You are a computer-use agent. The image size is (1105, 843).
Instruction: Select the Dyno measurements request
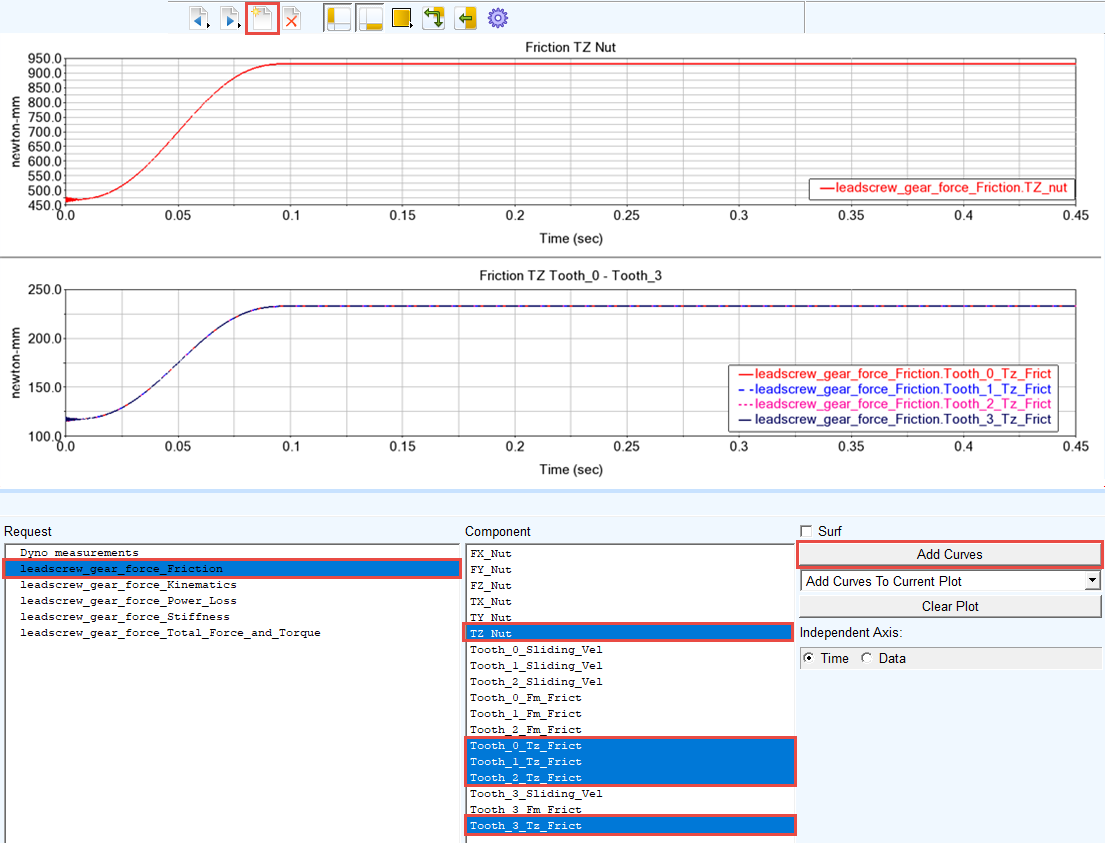79,553
